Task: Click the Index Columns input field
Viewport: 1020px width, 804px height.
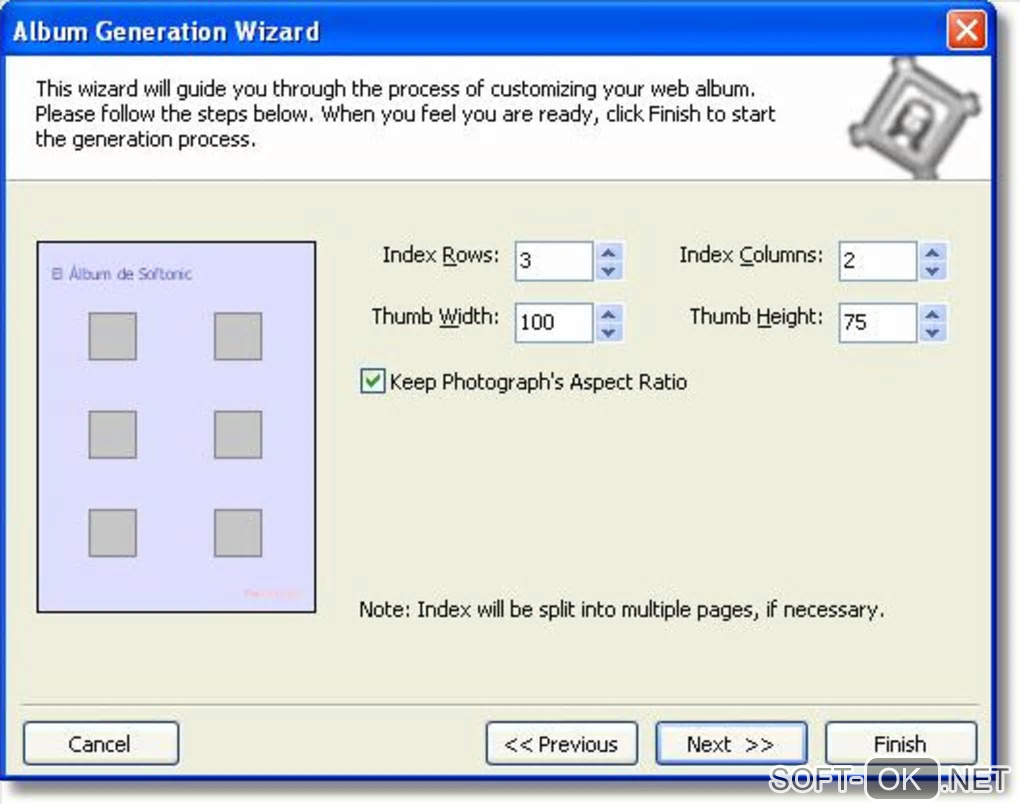Action: click(878, 261)
